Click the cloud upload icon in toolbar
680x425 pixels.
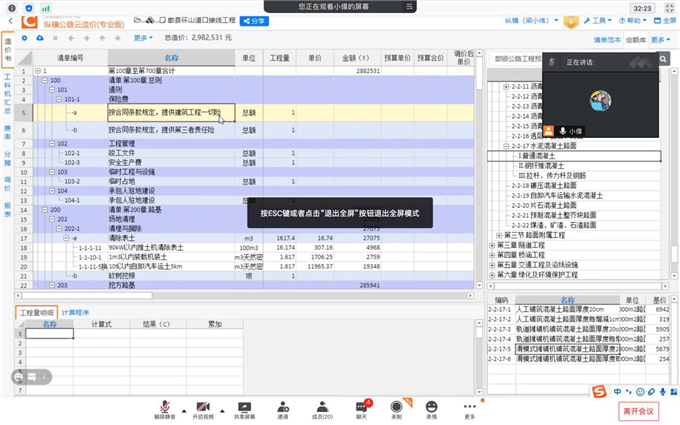point(40,38)
